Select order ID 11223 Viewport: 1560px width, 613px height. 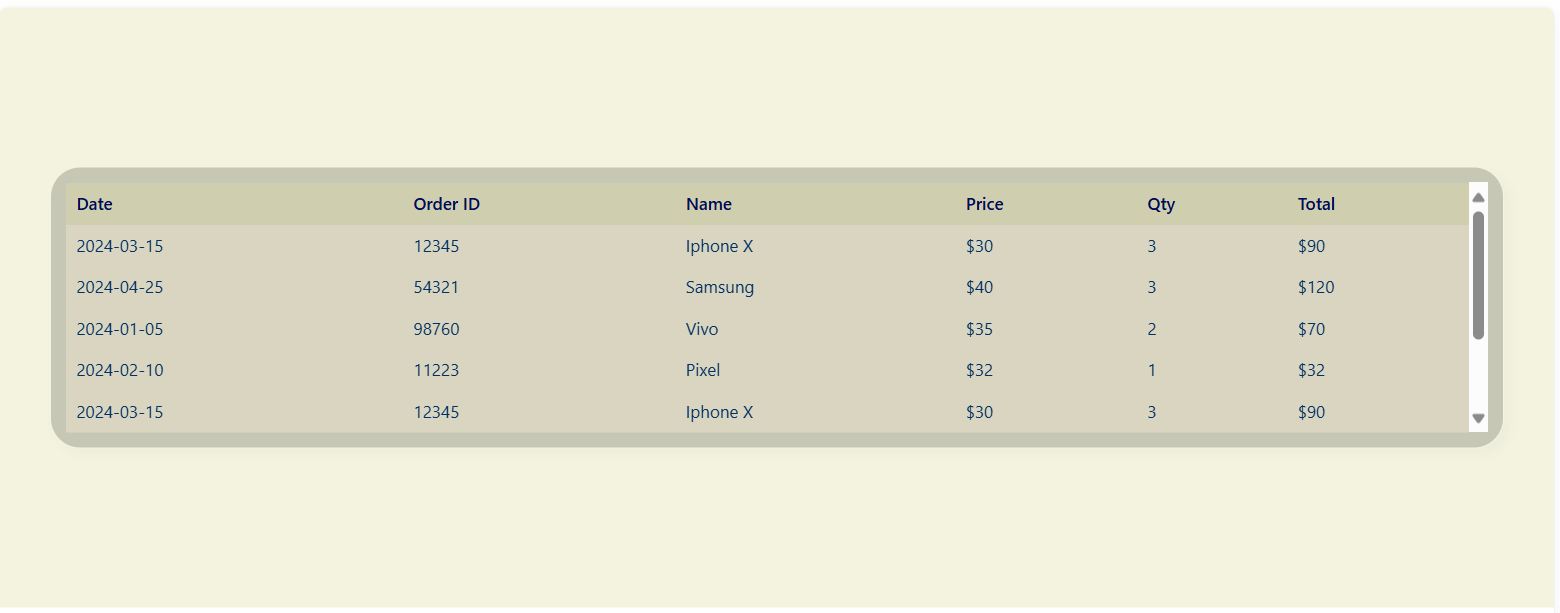436,370
